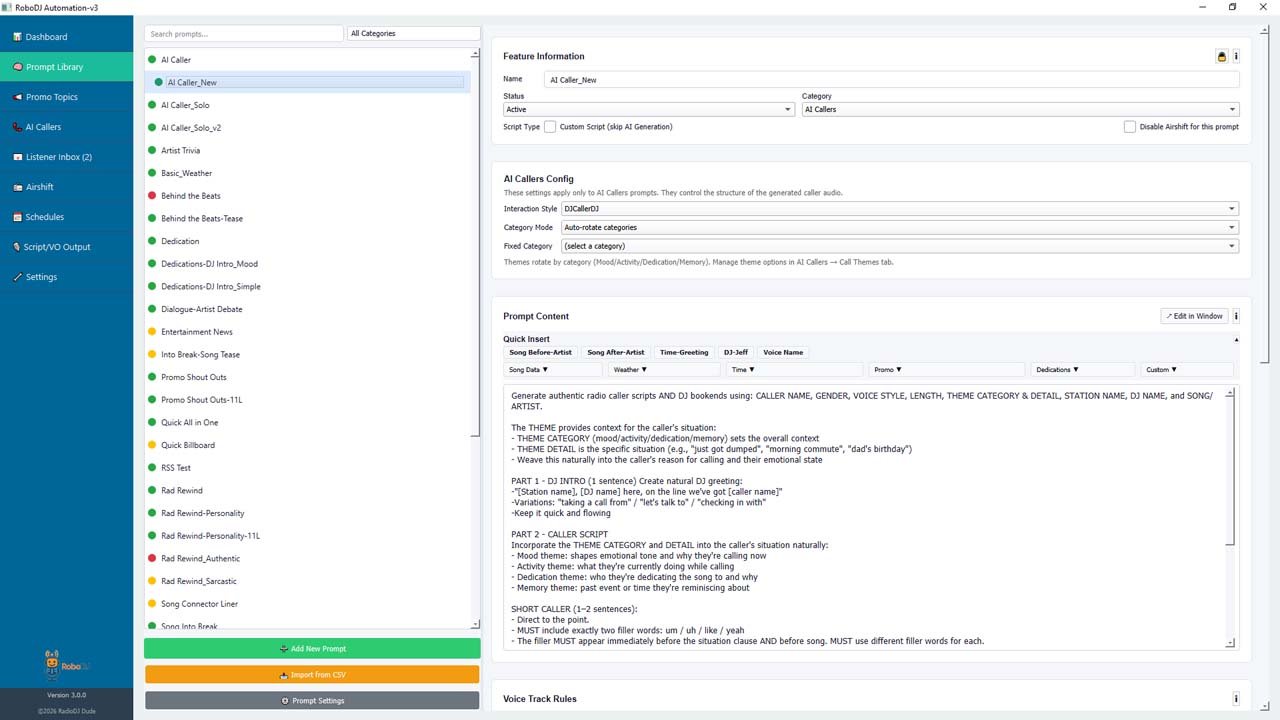This screenshot has width=1280, height=720.
Task: Open the Dashboard sidebar icon
Action: click(x=17, y=37)
